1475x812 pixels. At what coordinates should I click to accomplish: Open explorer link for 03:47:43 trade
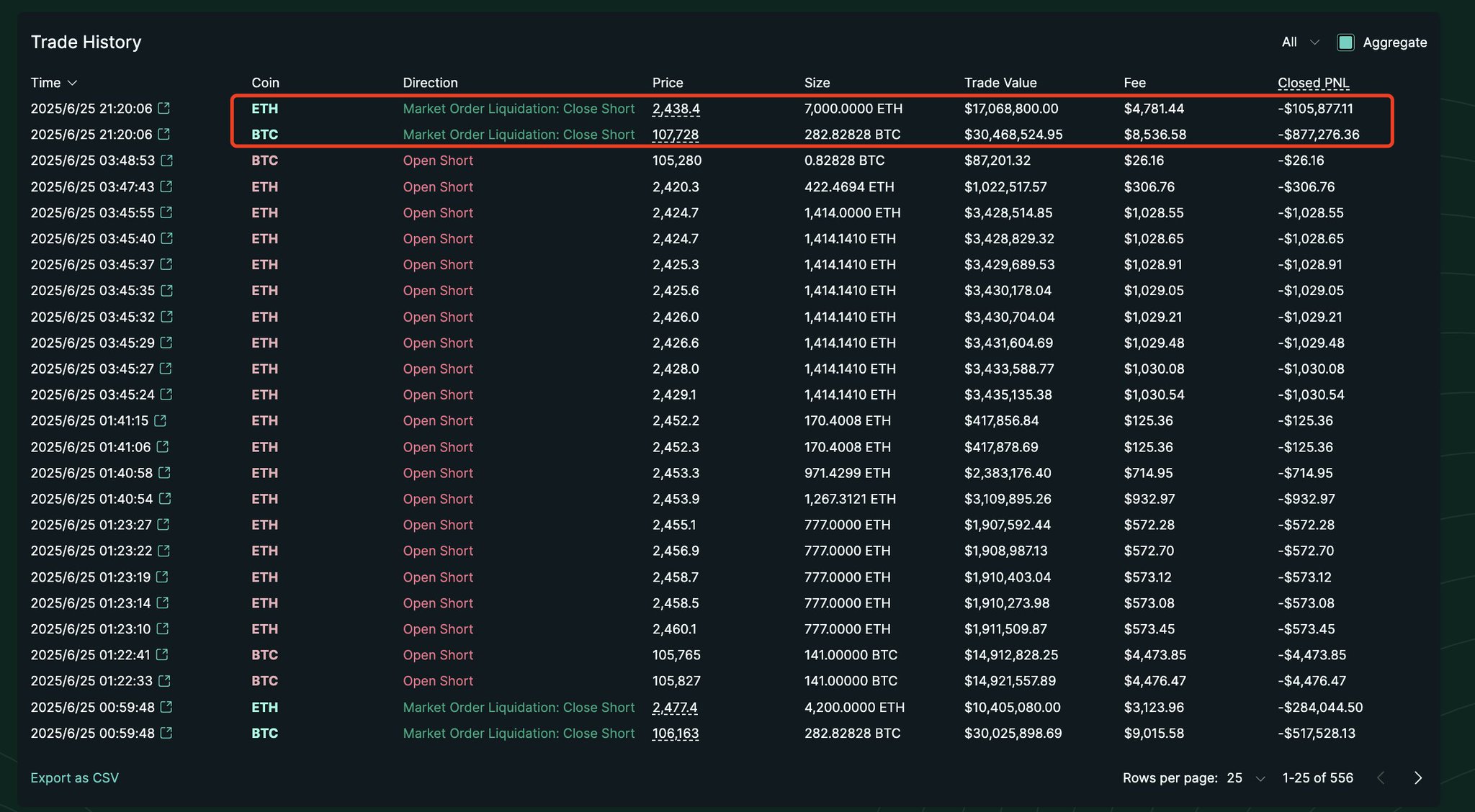coord(166,186)
